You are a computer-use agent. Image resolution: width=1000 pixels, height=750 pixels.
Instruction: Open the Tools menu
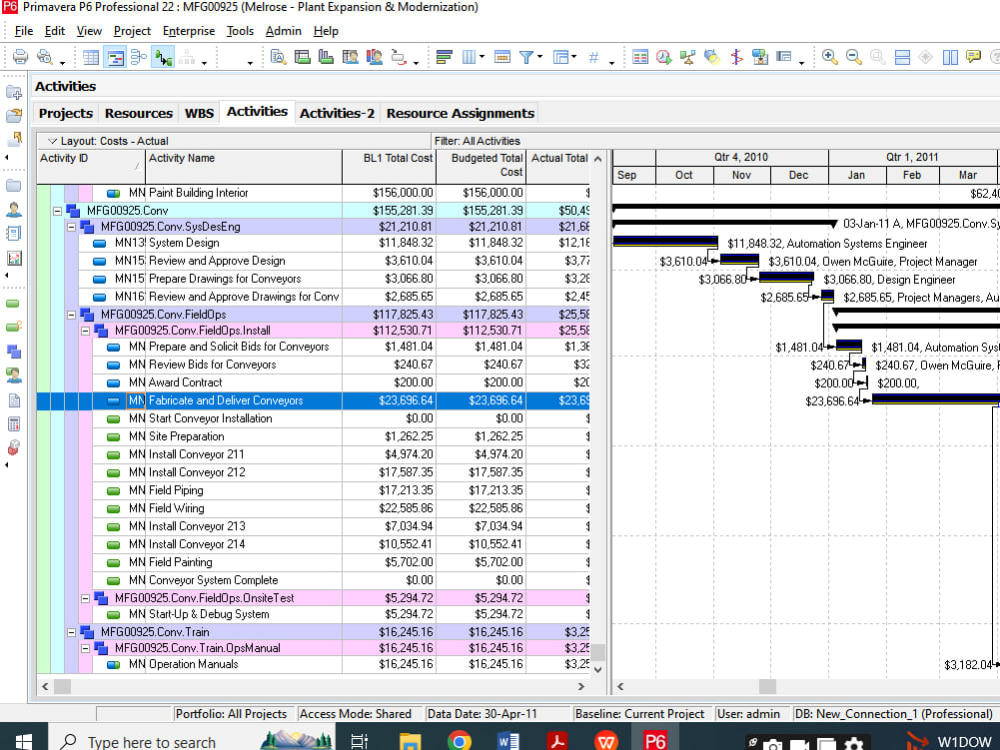click(x=240, y=31)
